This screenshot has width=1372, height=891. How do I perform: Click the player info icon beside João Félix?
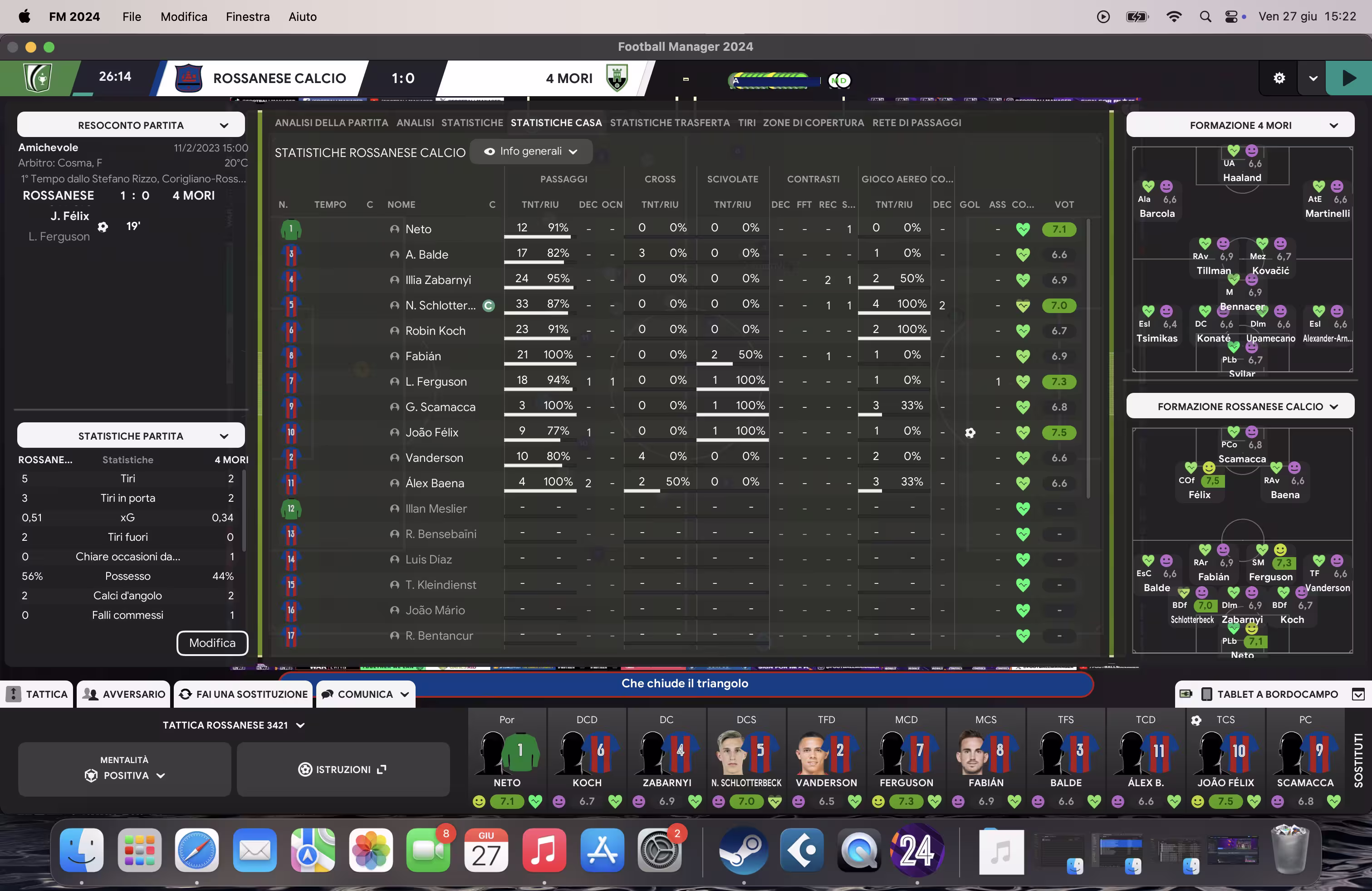pos(394,432)
